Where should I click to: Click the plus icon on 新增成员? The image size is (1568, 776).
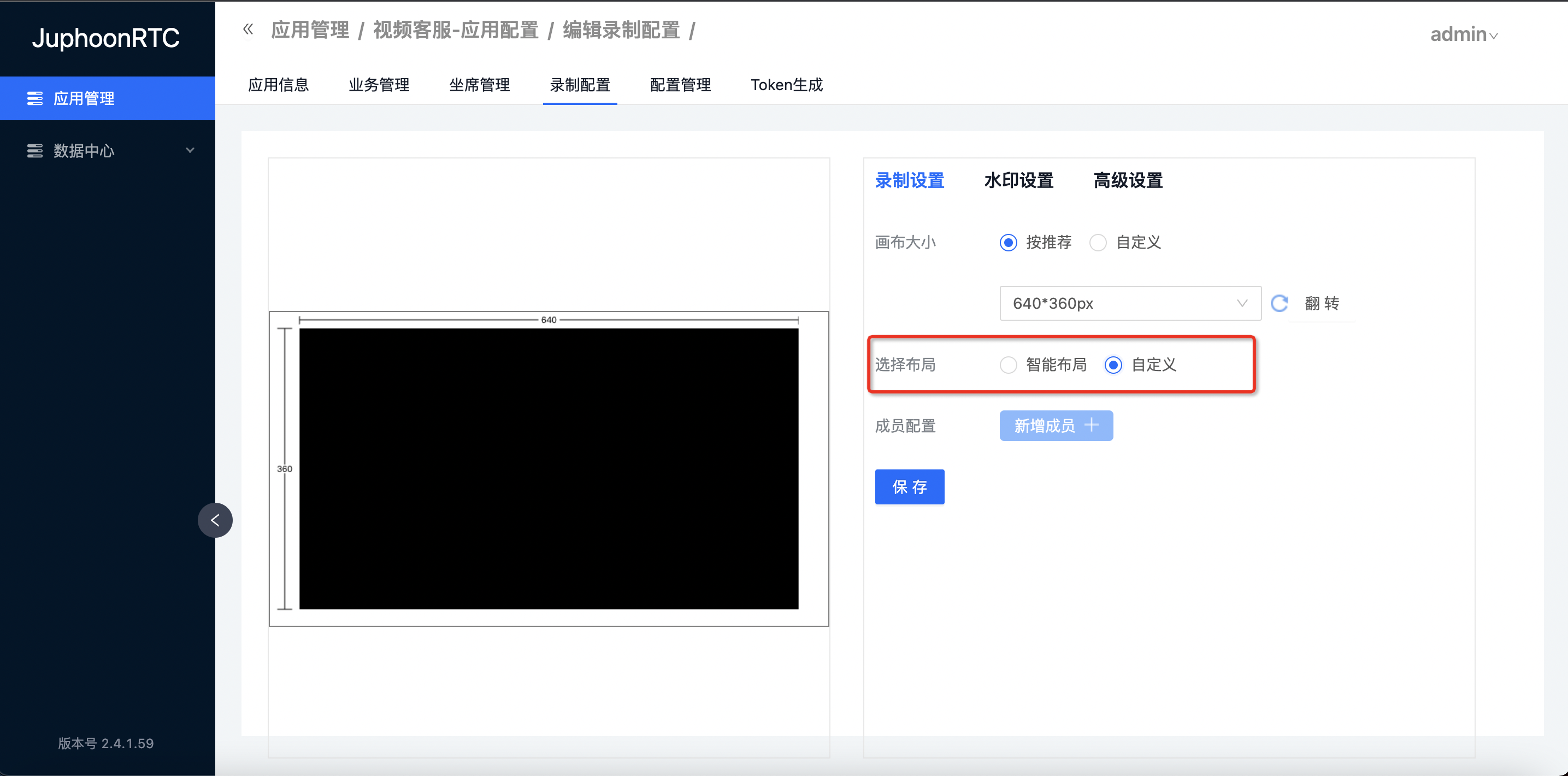pos(1092,425)
